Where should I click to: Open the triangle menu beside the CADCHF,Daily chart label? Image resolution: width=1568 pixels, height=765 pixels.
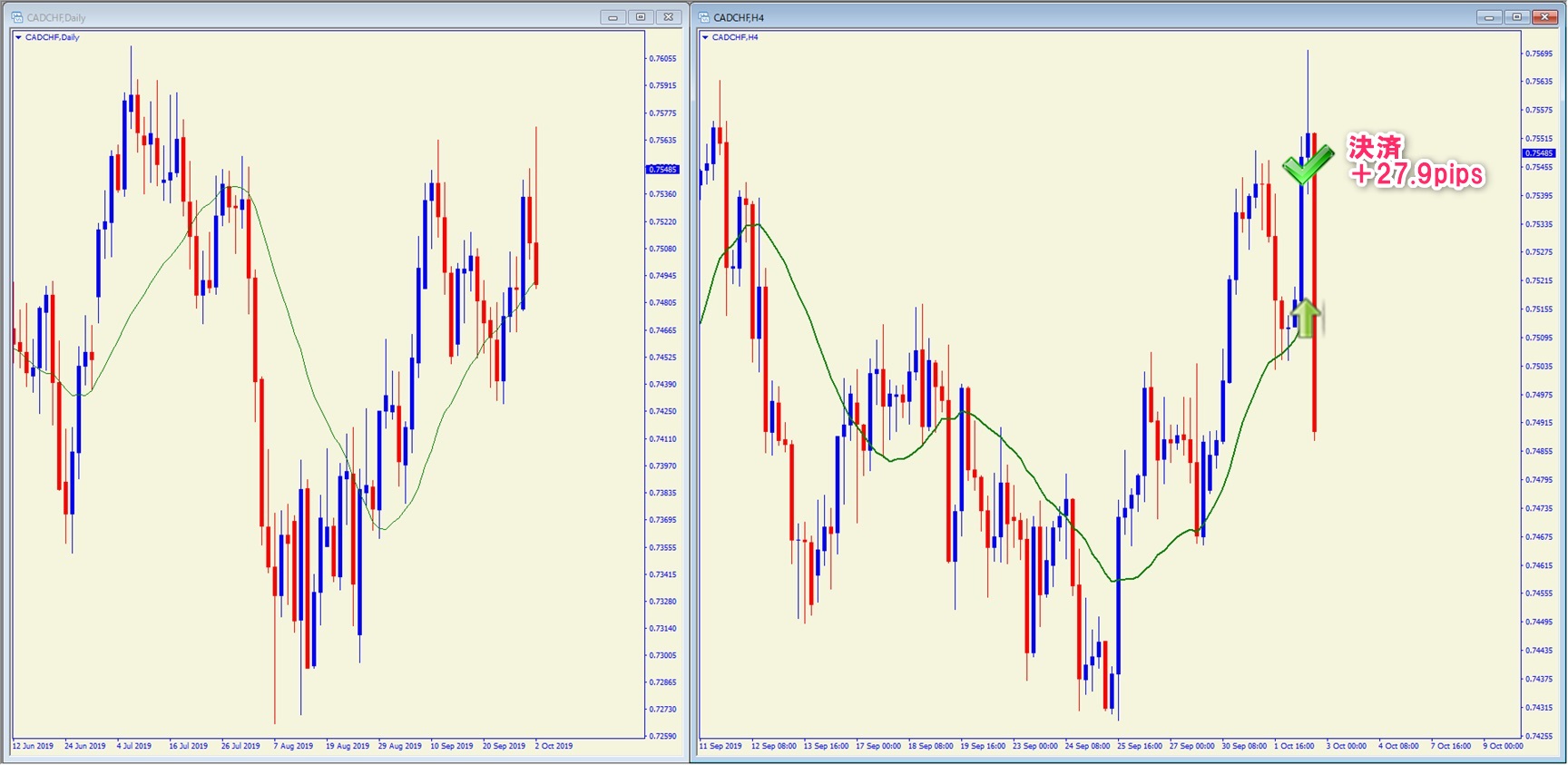coord(18,37)
